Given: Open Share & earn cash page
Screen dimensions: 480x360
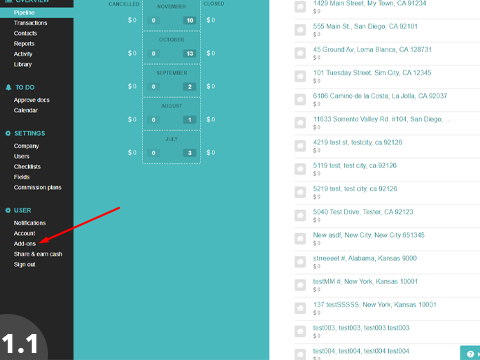Looking at the screenshot, I should click(x=38, y=254).
